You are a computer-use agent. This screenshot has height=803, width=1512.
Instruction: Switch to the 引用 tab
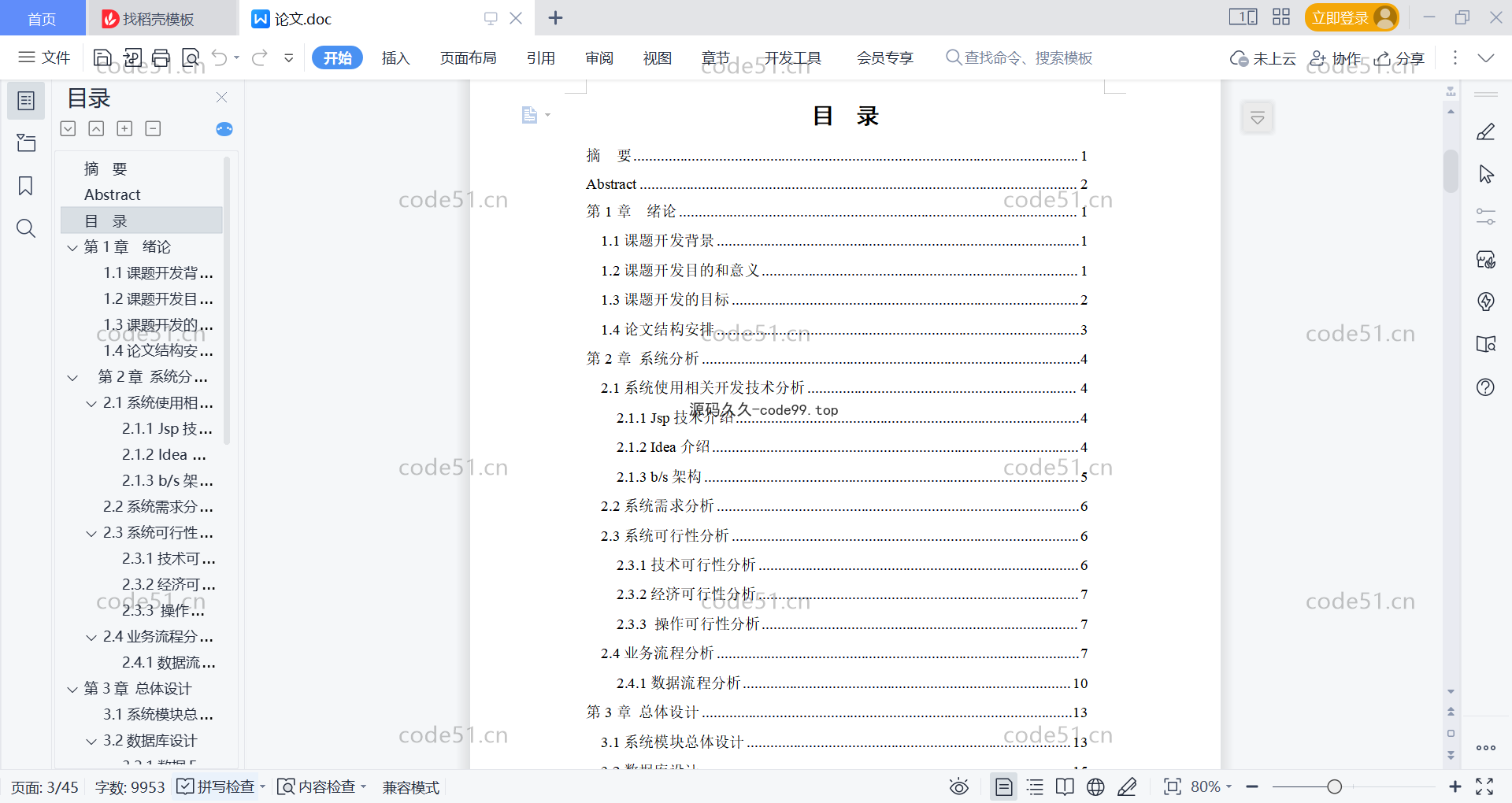540,57
